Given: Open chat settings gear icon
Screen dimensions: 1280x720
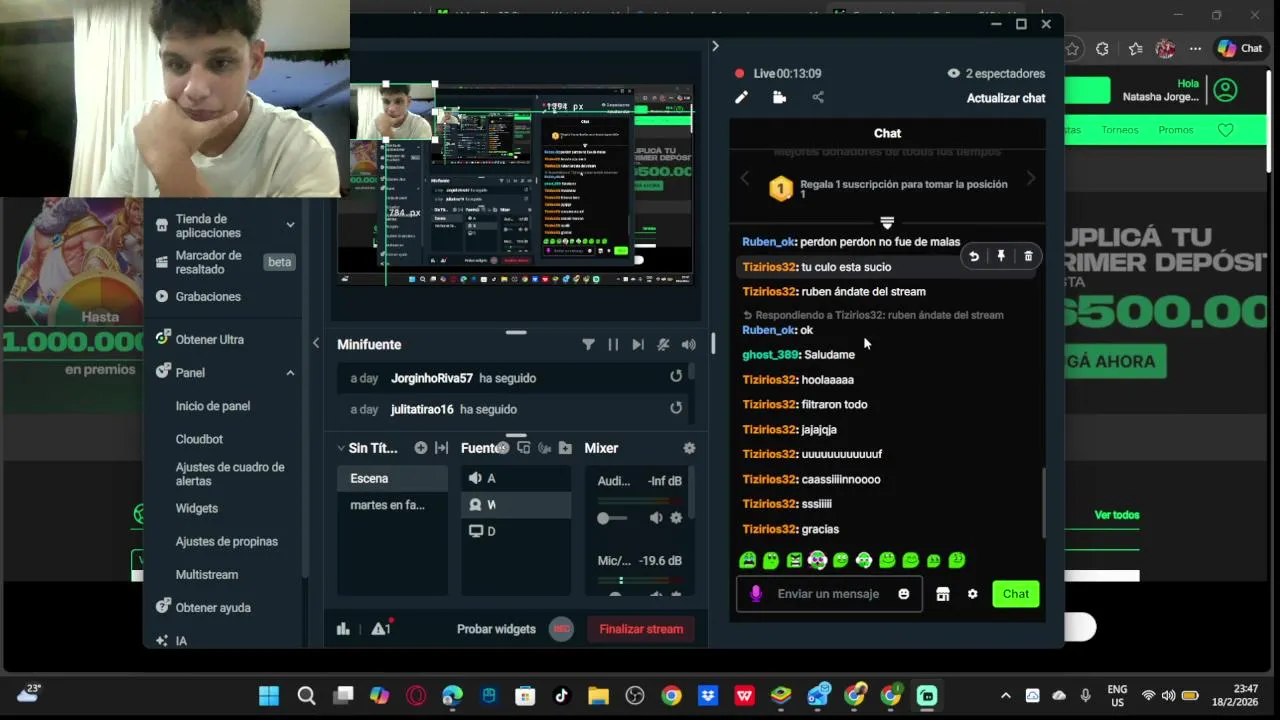Looking at the screenshot, I should click(x=972, y=594).
